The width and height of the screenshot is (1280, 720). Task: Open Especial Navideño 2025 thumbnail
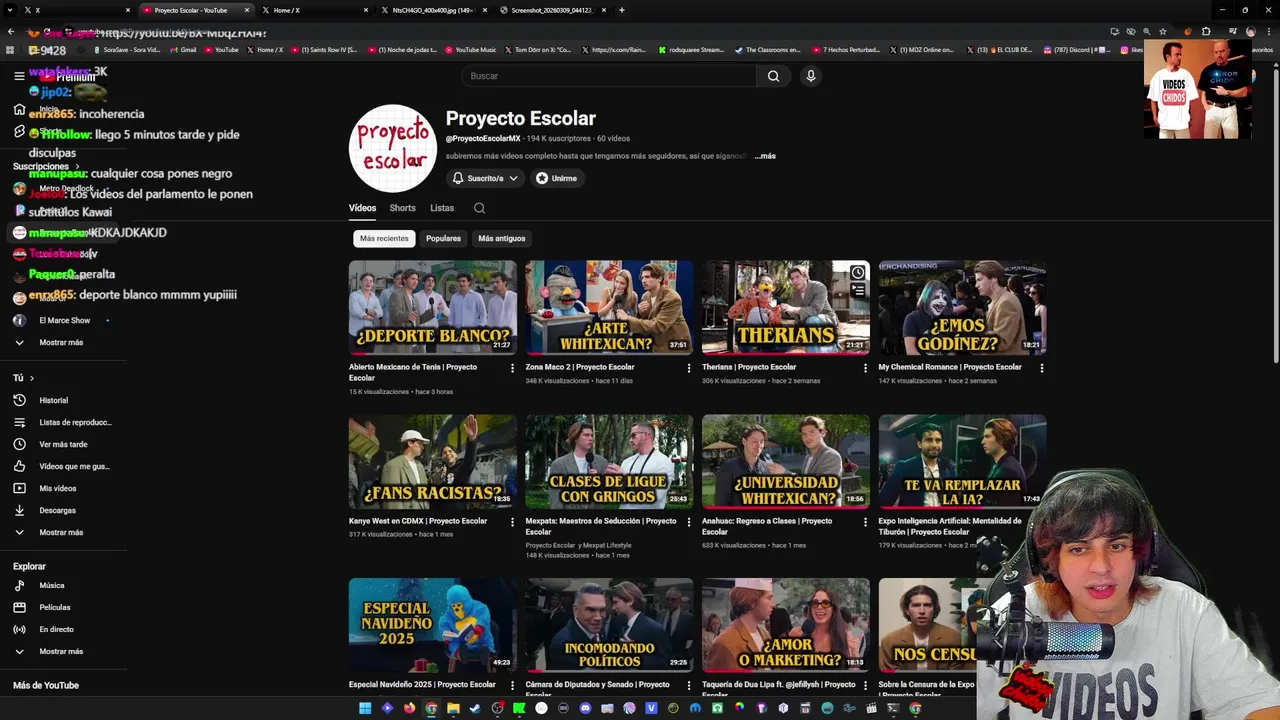[x=433, y=625]
